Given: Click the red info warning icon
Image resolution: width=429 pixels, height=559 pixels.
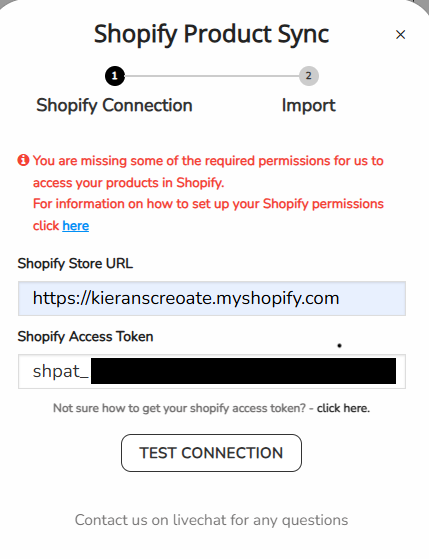Looking at the screenshot, I should click(23, 160).
